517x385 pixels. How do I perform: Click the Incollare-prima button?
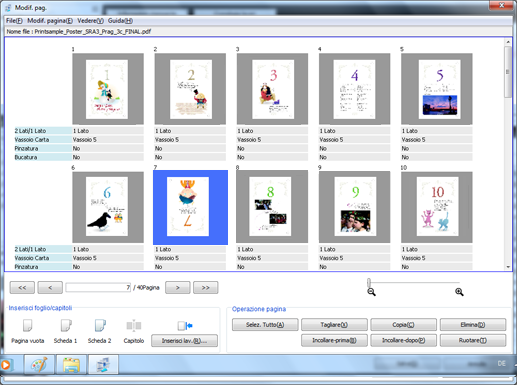(x=334, y=340)
